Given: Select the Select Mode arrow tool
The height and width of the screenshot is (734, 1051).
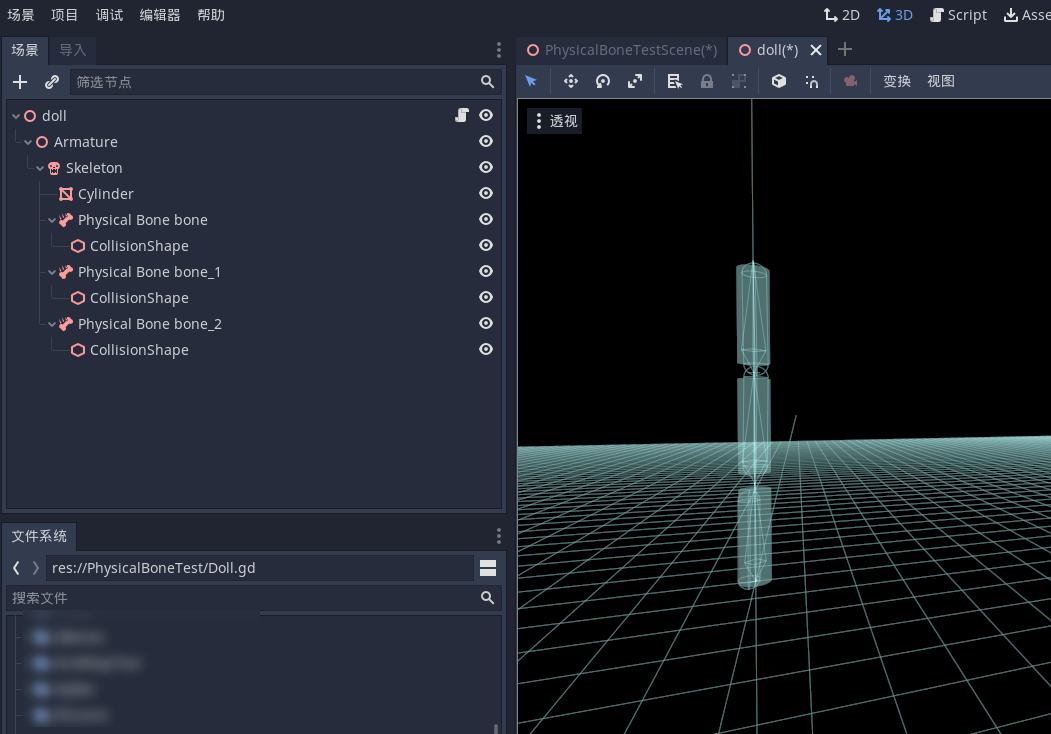Looking at the screenshot, I should pos(531,81).
